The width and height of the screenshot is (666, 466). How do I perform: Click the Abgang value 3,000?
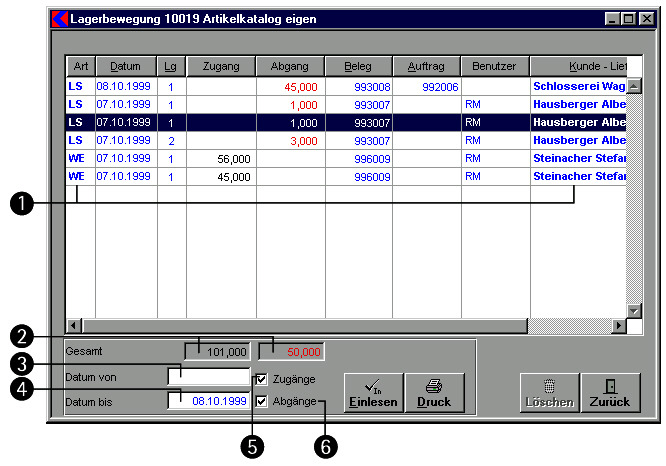click(x=304, y=141)
